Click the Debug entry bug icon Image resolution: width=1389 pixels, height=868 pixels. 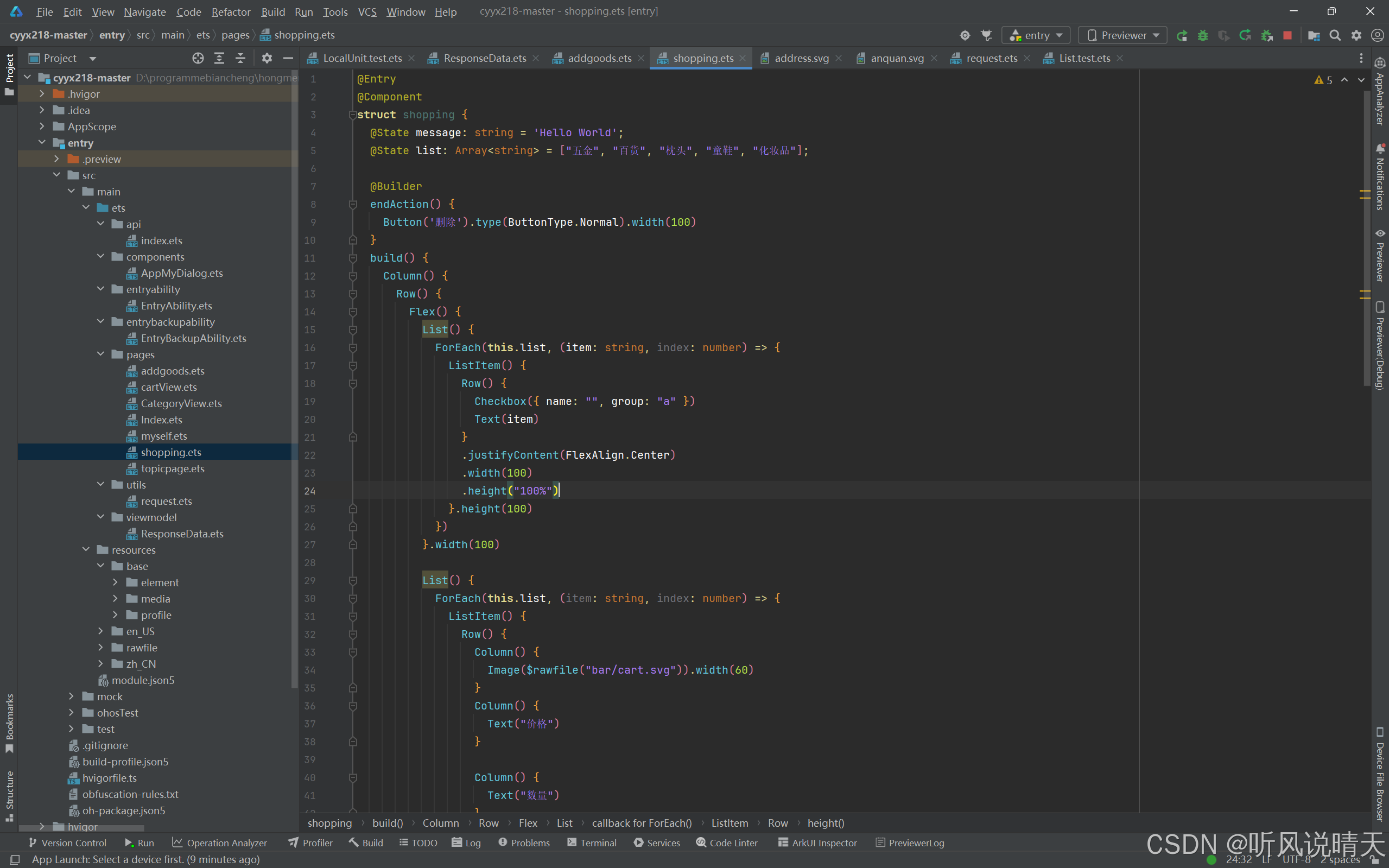1202,36
